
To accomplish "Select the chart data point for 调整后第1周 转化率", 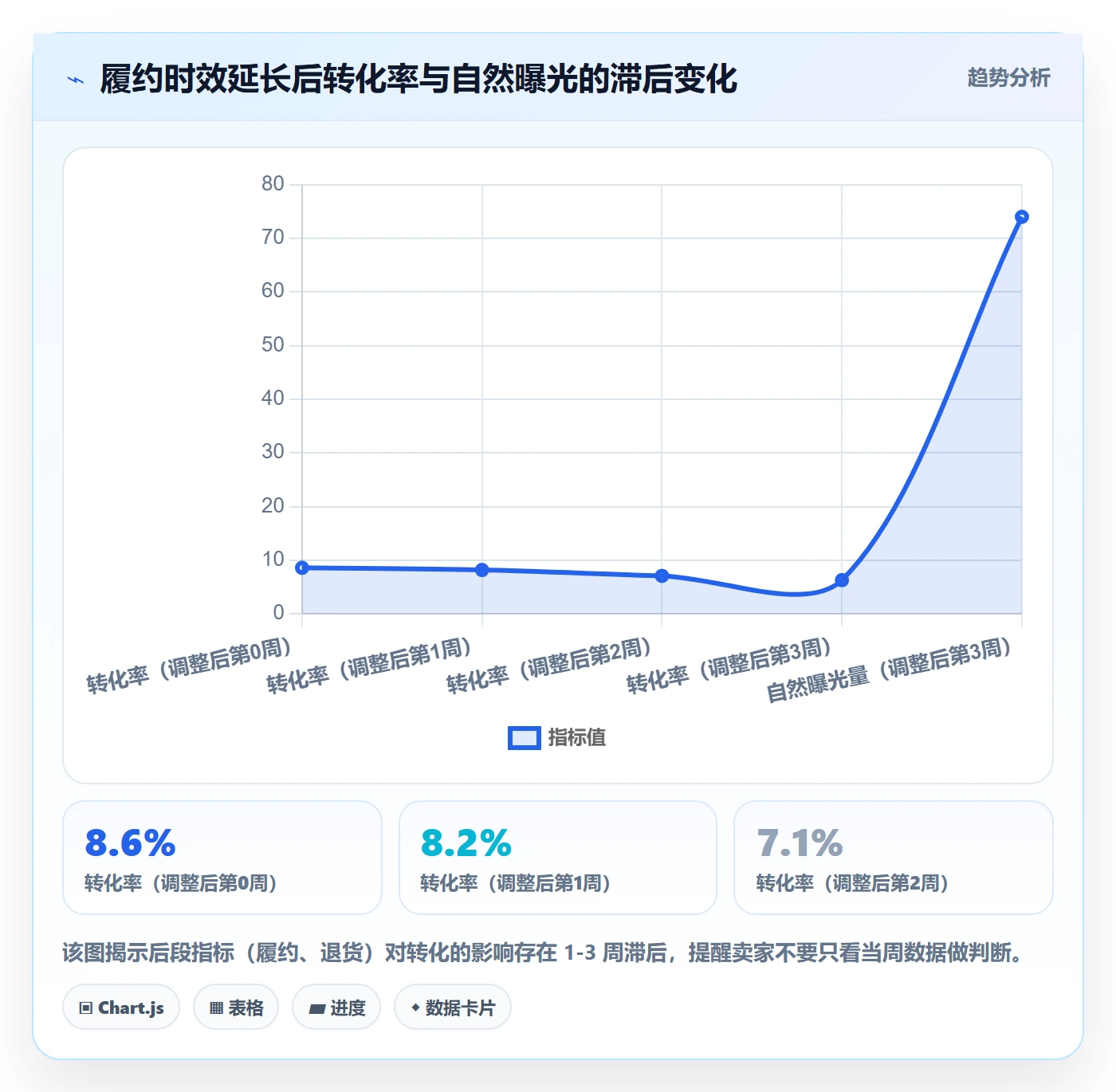I will [x=482, y=570].
